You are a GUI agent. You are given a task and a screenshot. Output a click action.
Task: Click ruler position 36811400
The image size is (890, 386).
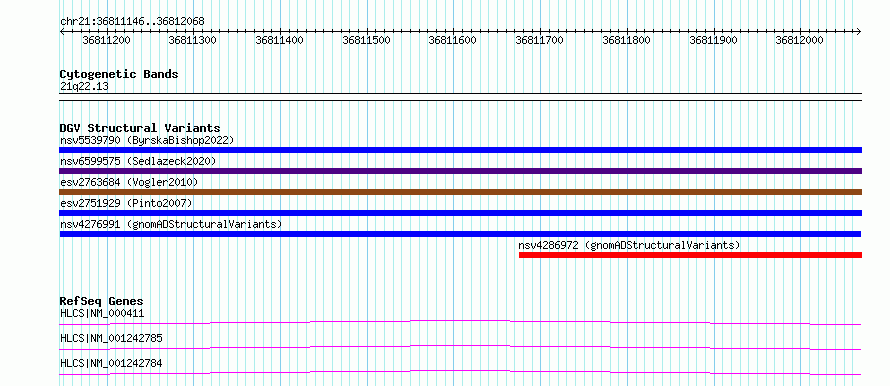[x=280, y=40]
